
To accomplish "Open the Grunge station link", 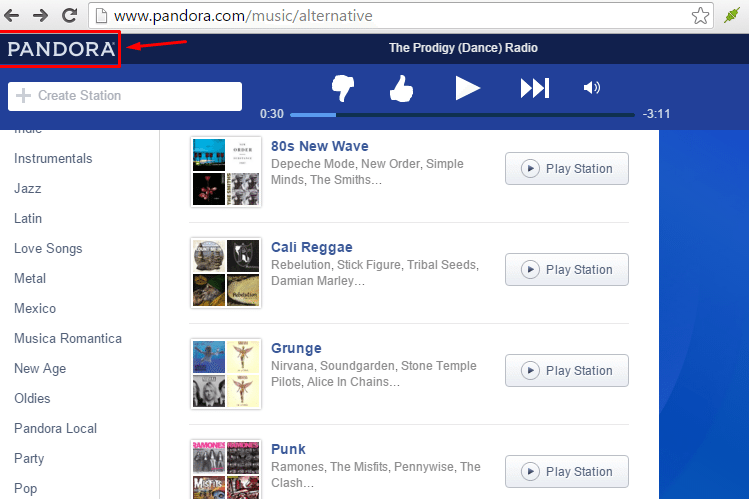I will pos(296,348).
